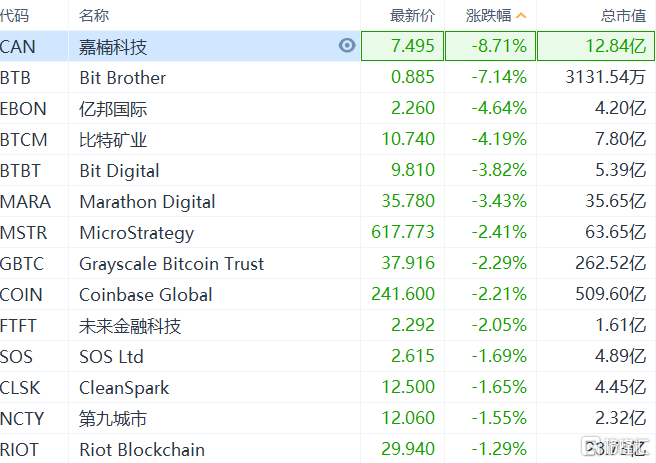Click the 名称 column header
The image size is (656, 463).
pyautogui.click(x=94, y=16)
